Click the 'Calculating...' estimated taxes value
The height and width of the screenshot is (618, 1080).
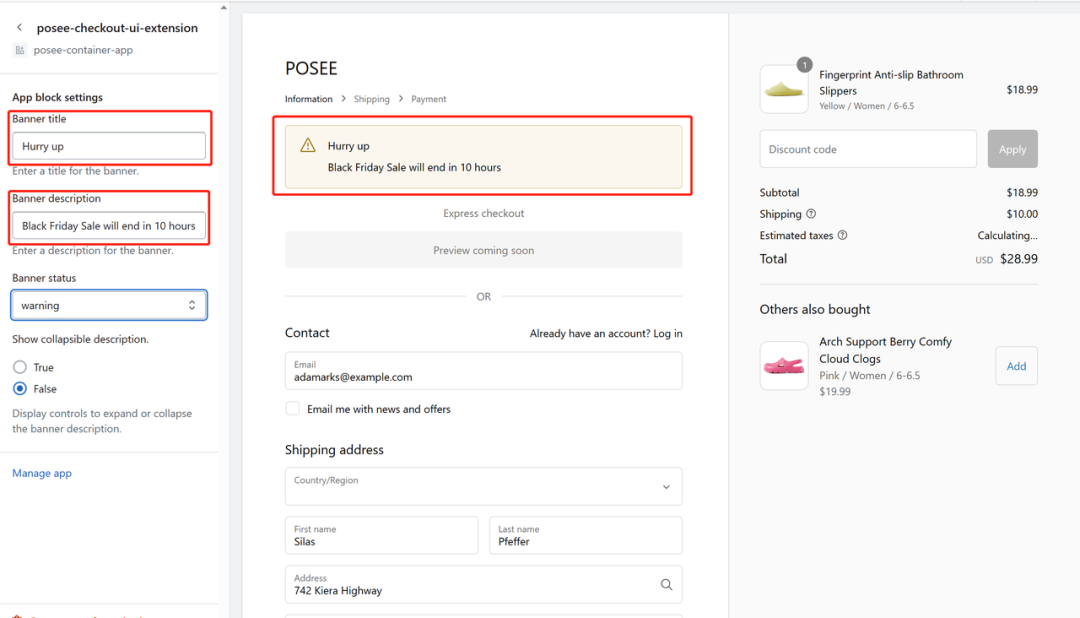[1007, 236]
